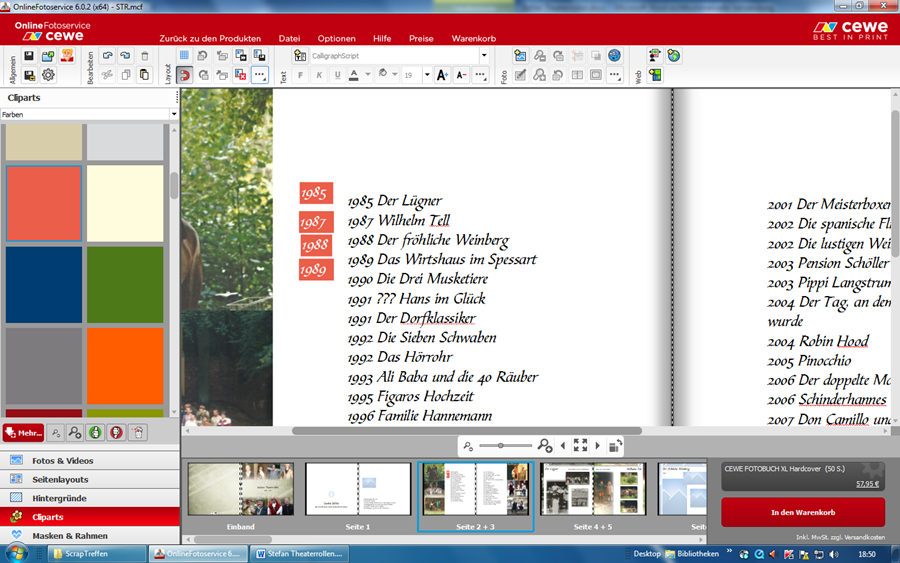Image resolution: width=900 pixels, height=563 pixels.
Task: Go to the previous page arrow
Action: pyautogui.click(x=562, y=445)
